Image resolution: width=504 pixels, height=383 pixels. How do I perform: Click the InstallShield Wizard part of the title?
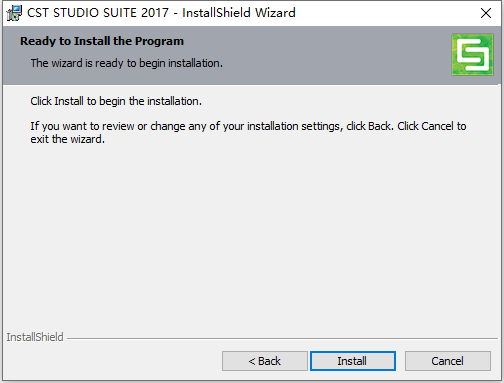[x=239, y=13]
